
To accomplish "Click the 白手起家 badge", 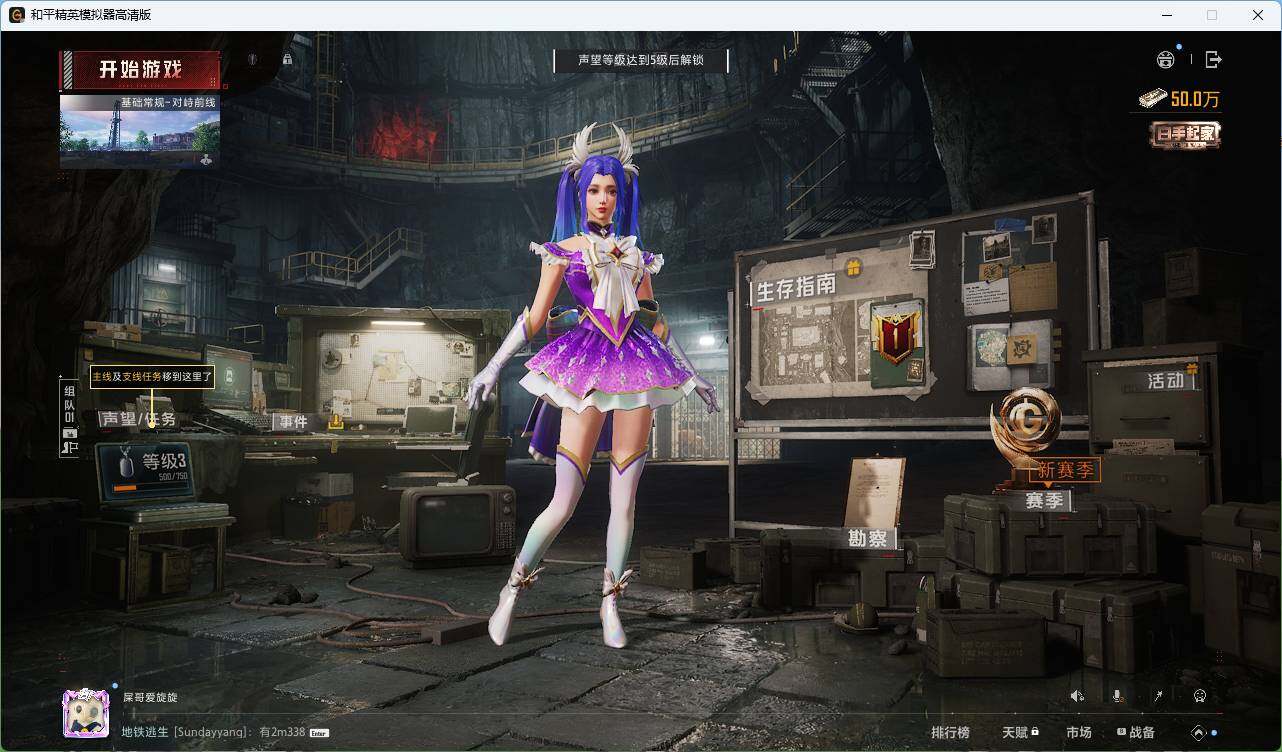I will pos(1185,134).
